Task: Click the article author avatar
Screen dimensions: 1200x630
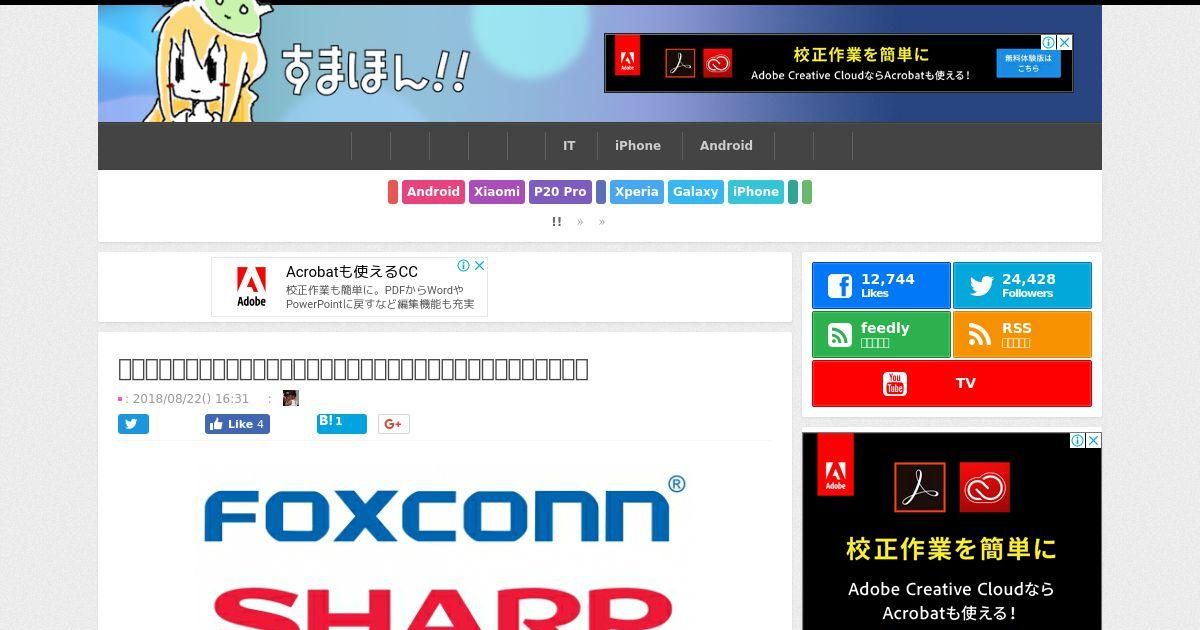Action: (x=291, y=398)
